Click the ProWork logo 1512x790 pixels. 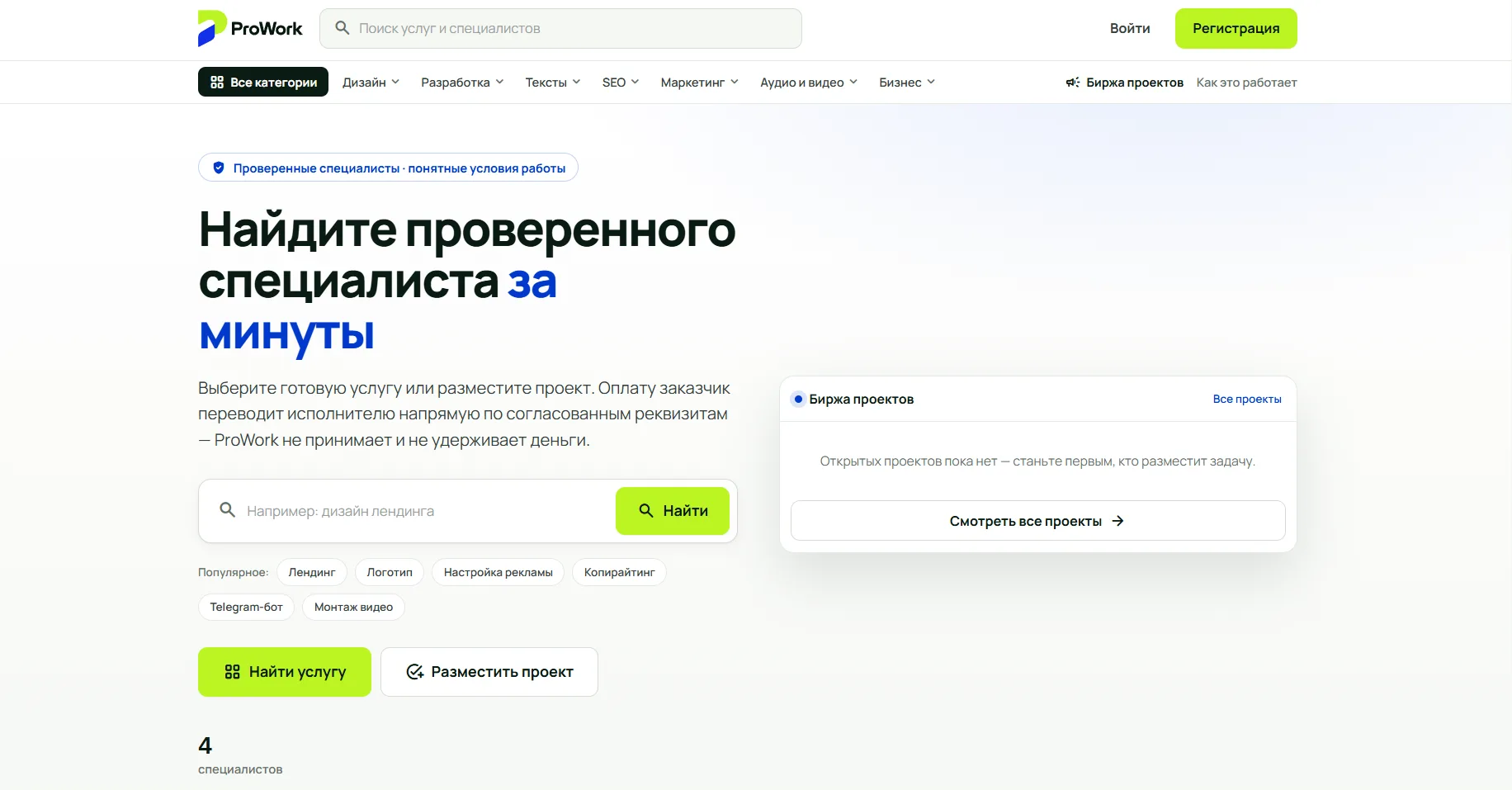(x=250, y=28)
